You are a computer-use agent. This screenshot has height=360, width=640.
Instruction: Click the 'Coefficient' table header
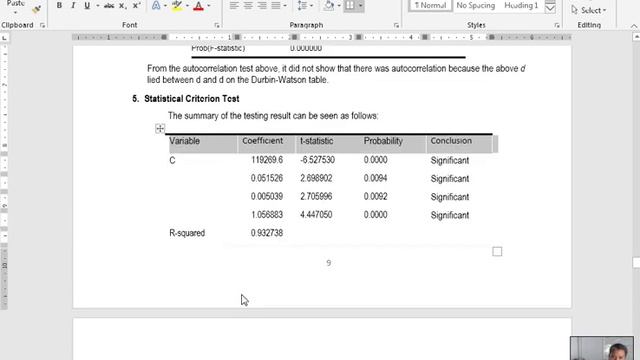point(262,141)
